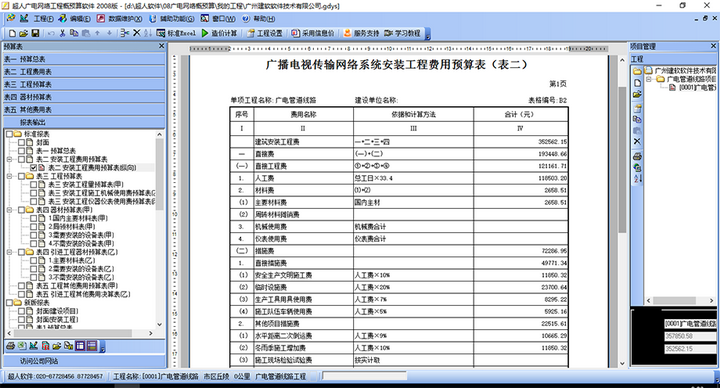Tick the 标准报表 root checkbox
Viewport: 720px width, 388px height.
(x=9, y=134)
